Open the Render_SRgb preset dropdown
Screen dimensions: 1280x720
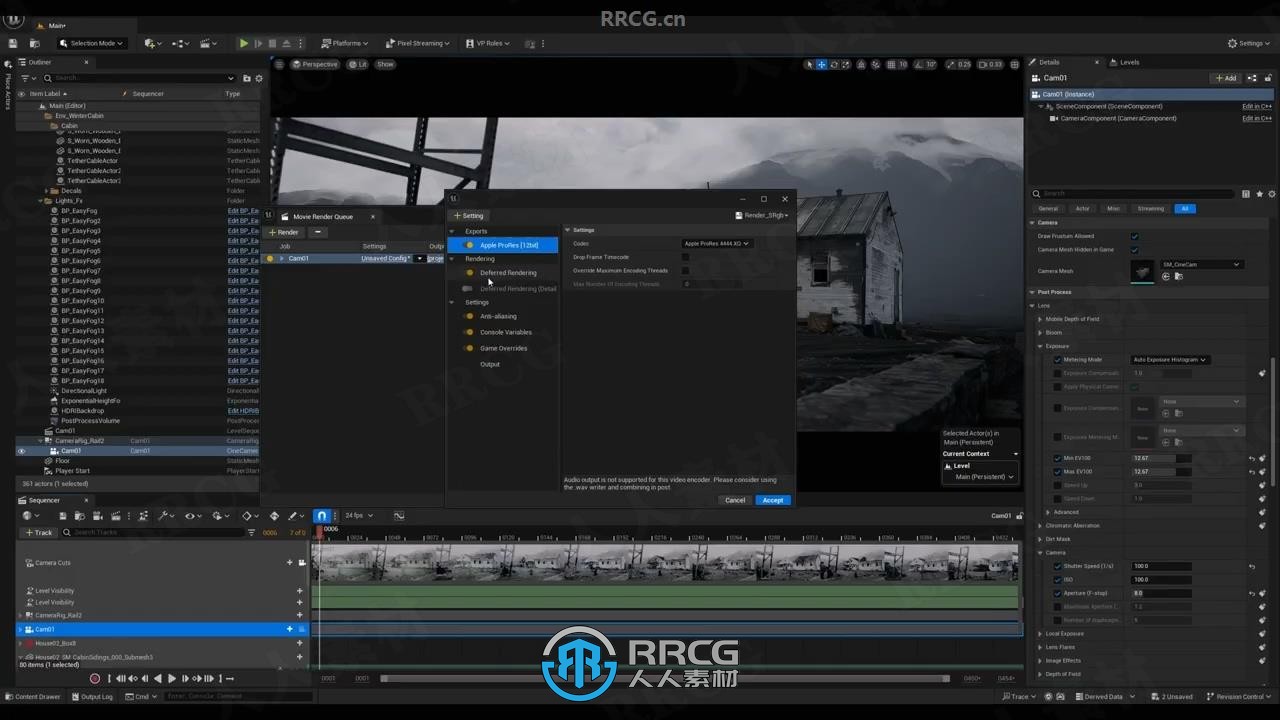tap(762, 215)
